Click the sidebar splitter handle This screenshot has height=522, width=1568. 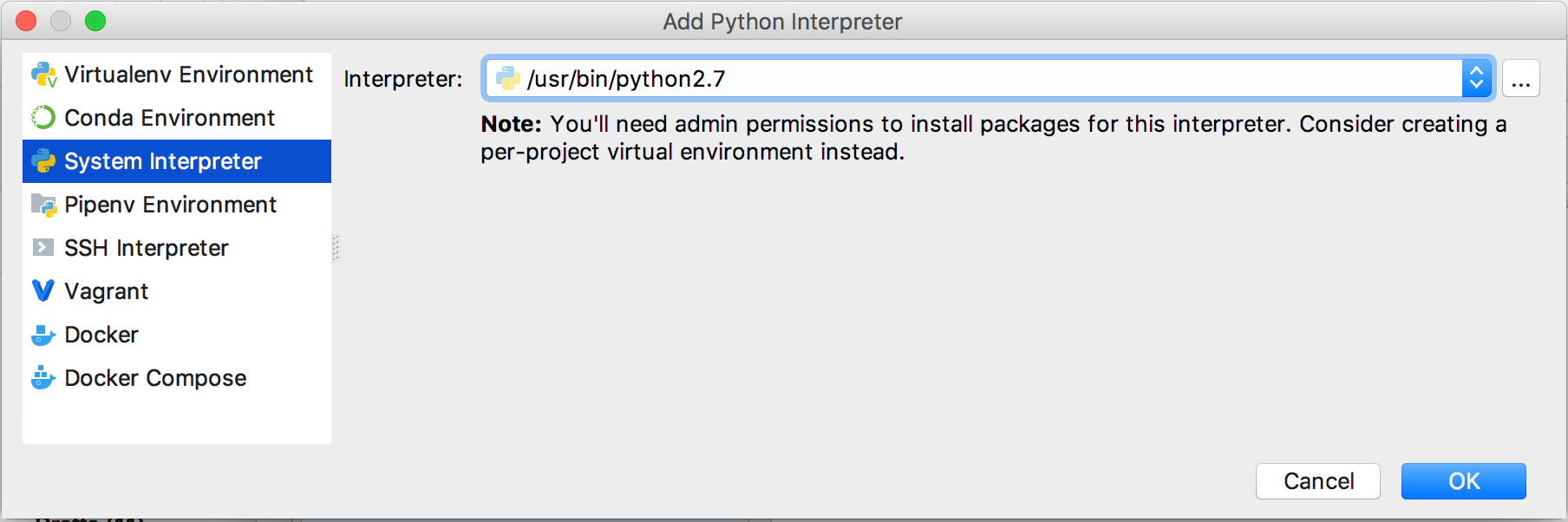(x=336, y=249)
